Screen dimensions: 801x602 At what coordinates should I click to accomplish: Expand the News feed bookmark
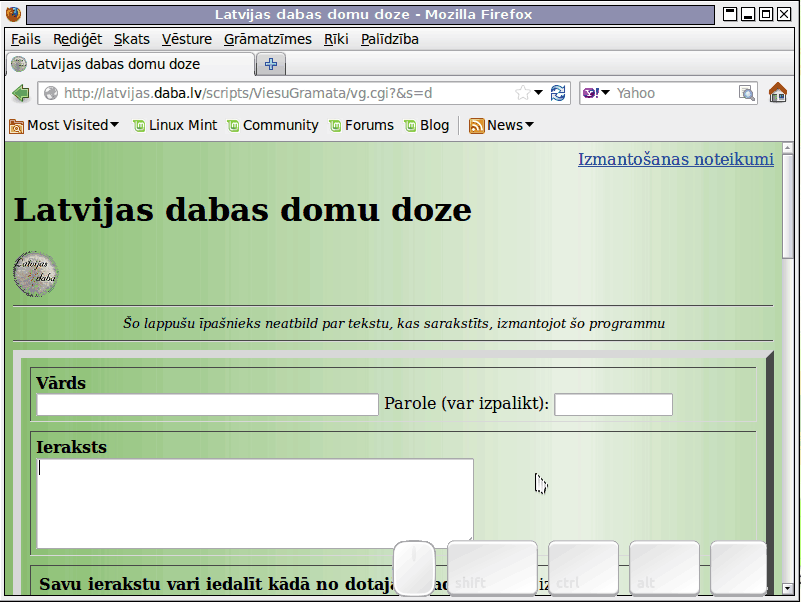501,125
